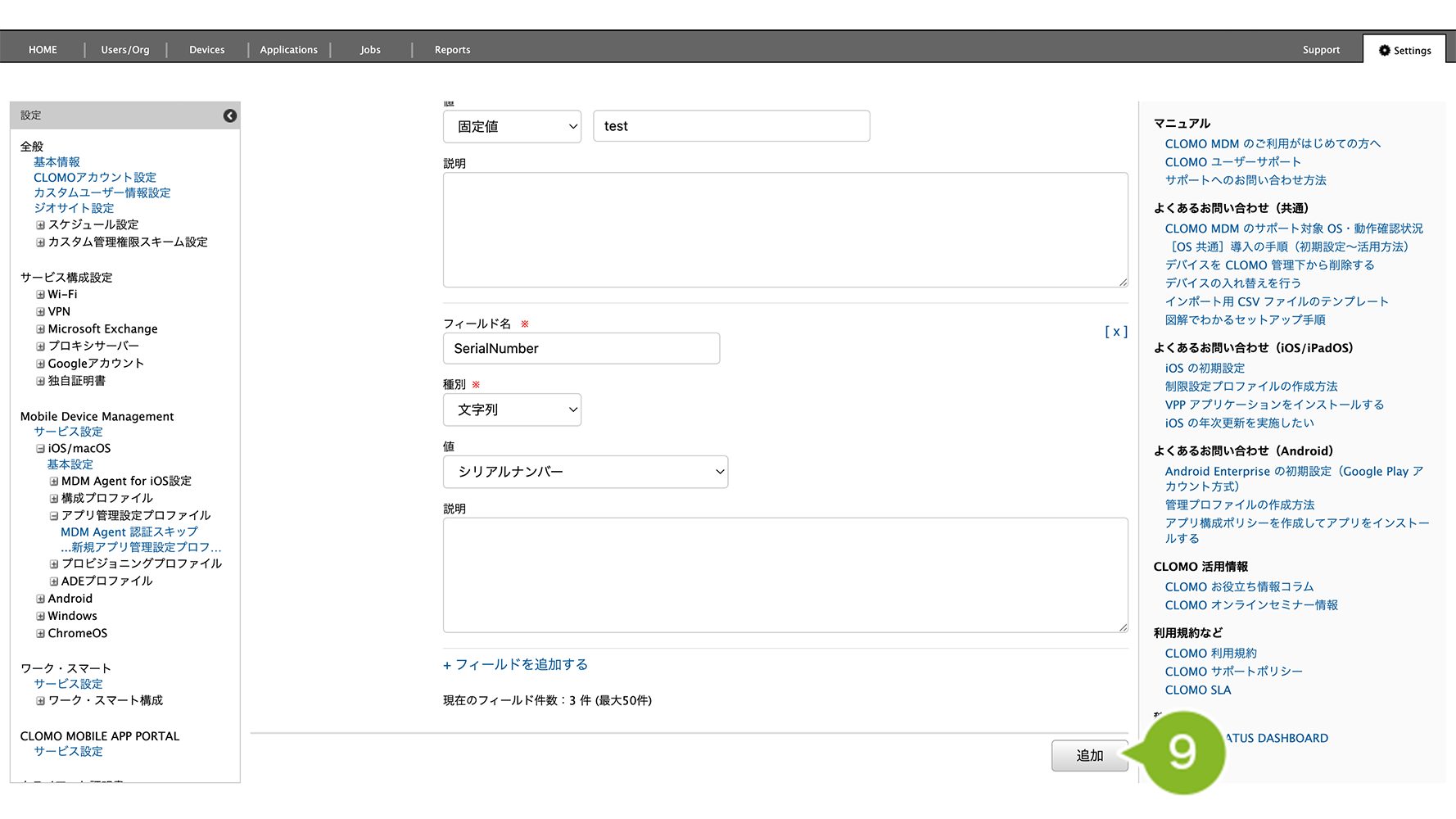Open Settings tab with gear icon
Image resolution: width=1456 pixels, height=819 pixels.
point(1404,50)
